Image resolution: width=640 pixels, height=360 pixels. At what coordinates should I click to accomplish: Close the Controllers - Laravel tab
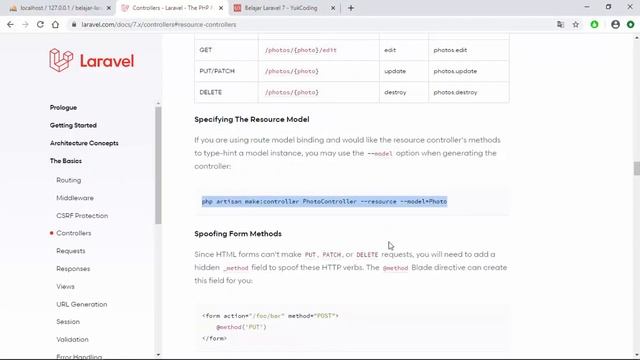pyautogui.click(x=221, y=8)
